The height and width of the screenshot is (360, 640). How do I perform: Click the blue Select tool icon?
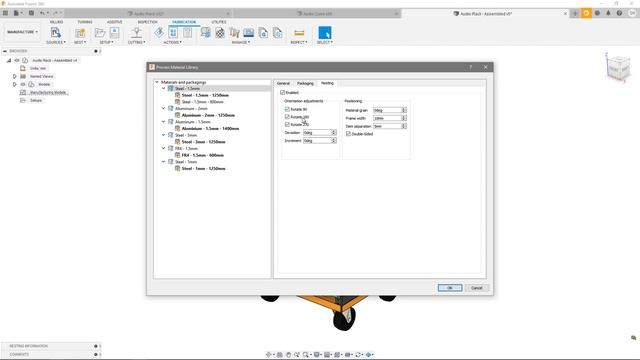[x=325, y=33]
